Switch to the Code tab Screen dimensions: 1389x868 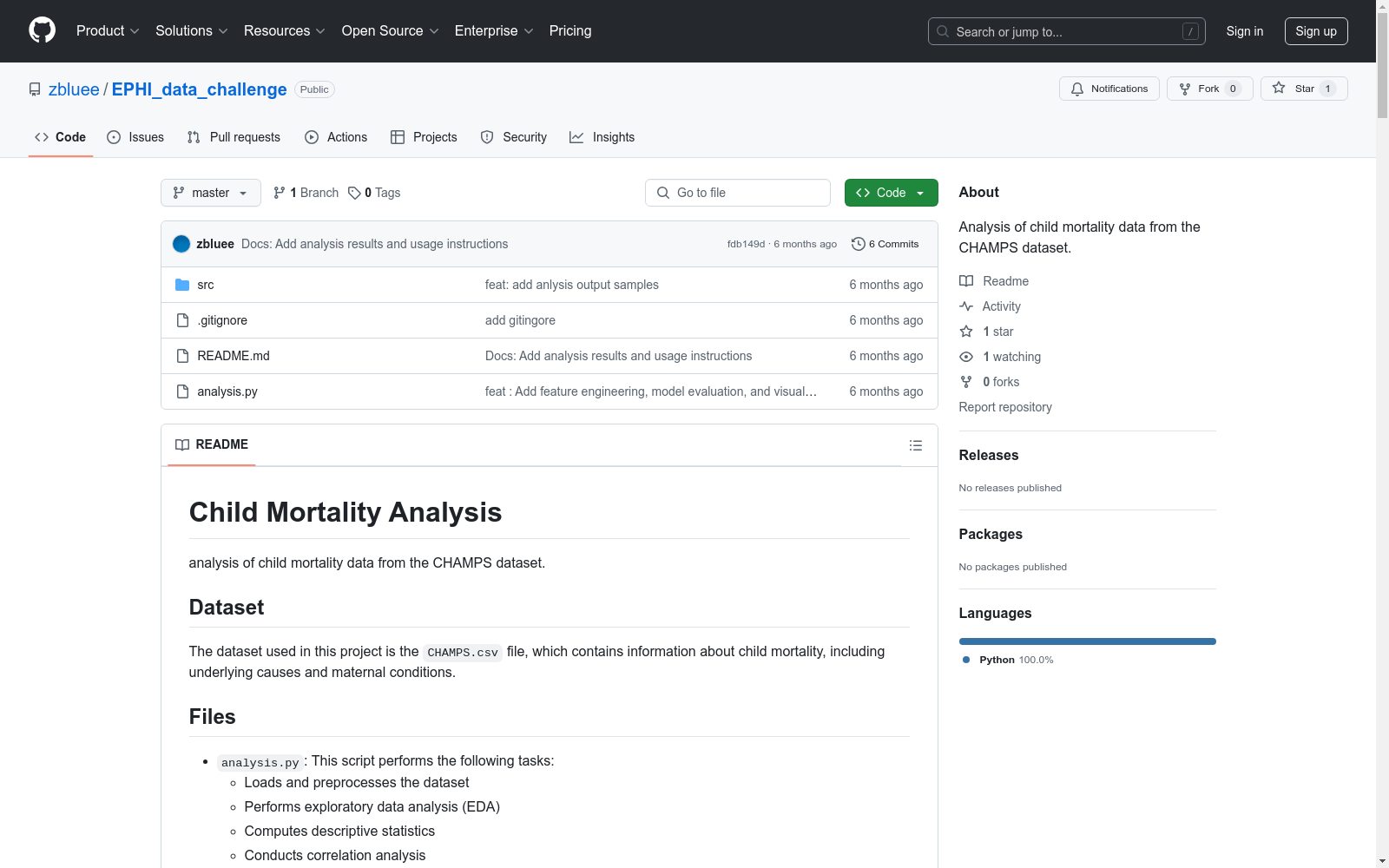pos(61,137)
